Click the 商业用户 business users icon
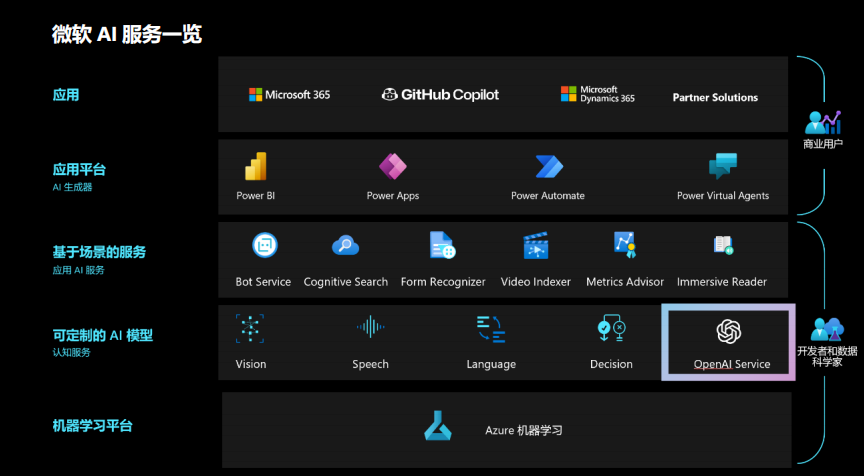 [x=823, y=123]
